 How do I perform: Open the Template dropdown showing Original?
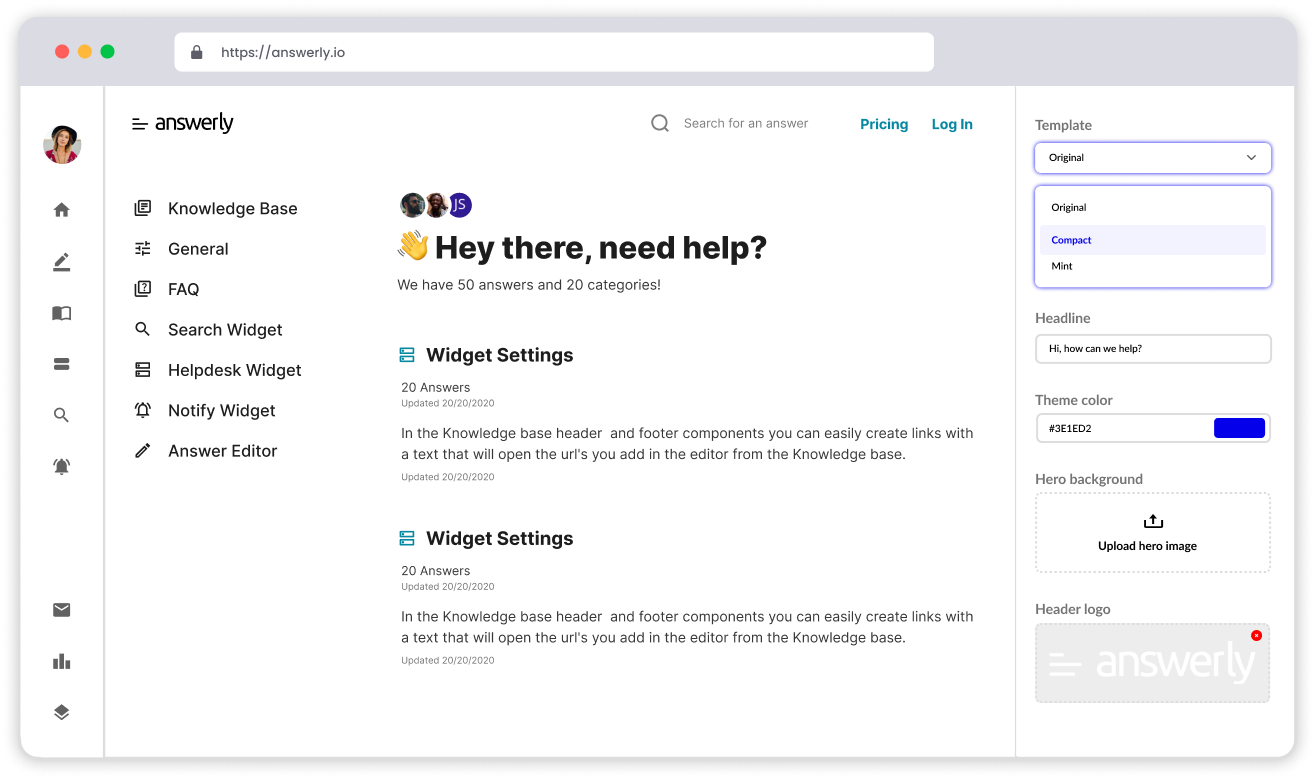click(1153, 158)
